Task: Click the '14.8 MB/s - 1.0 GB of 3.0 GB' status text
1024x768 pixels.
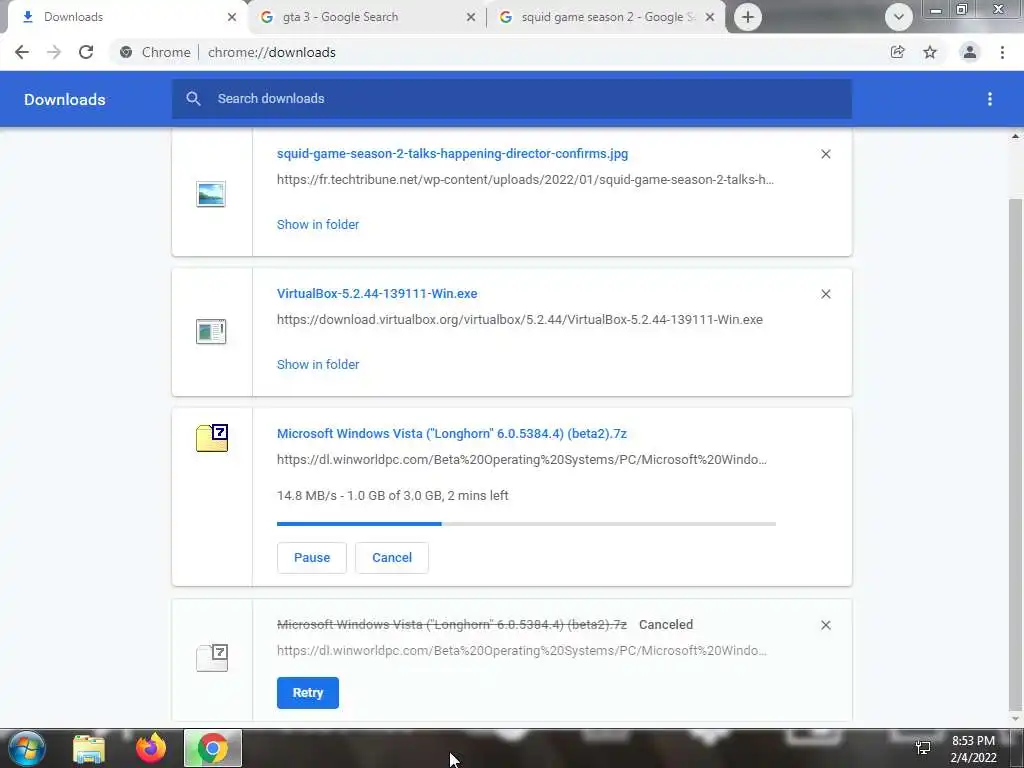Action: [x=392, y=496]
